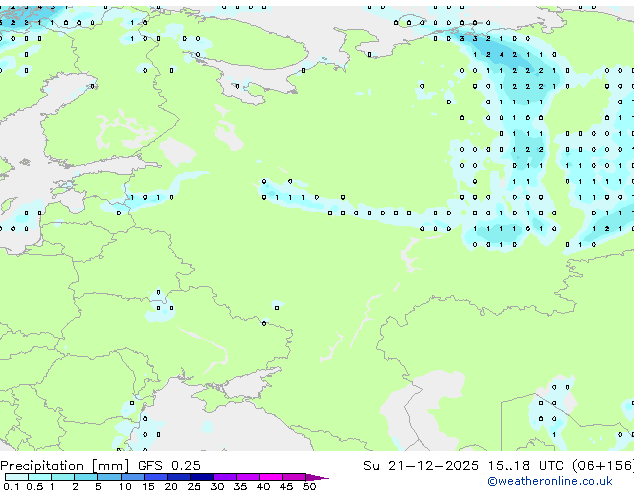Click the "0.1" legend scale label
Image resolution: width=634 pixels, height=490 pixels.
[x=11, y=486]
